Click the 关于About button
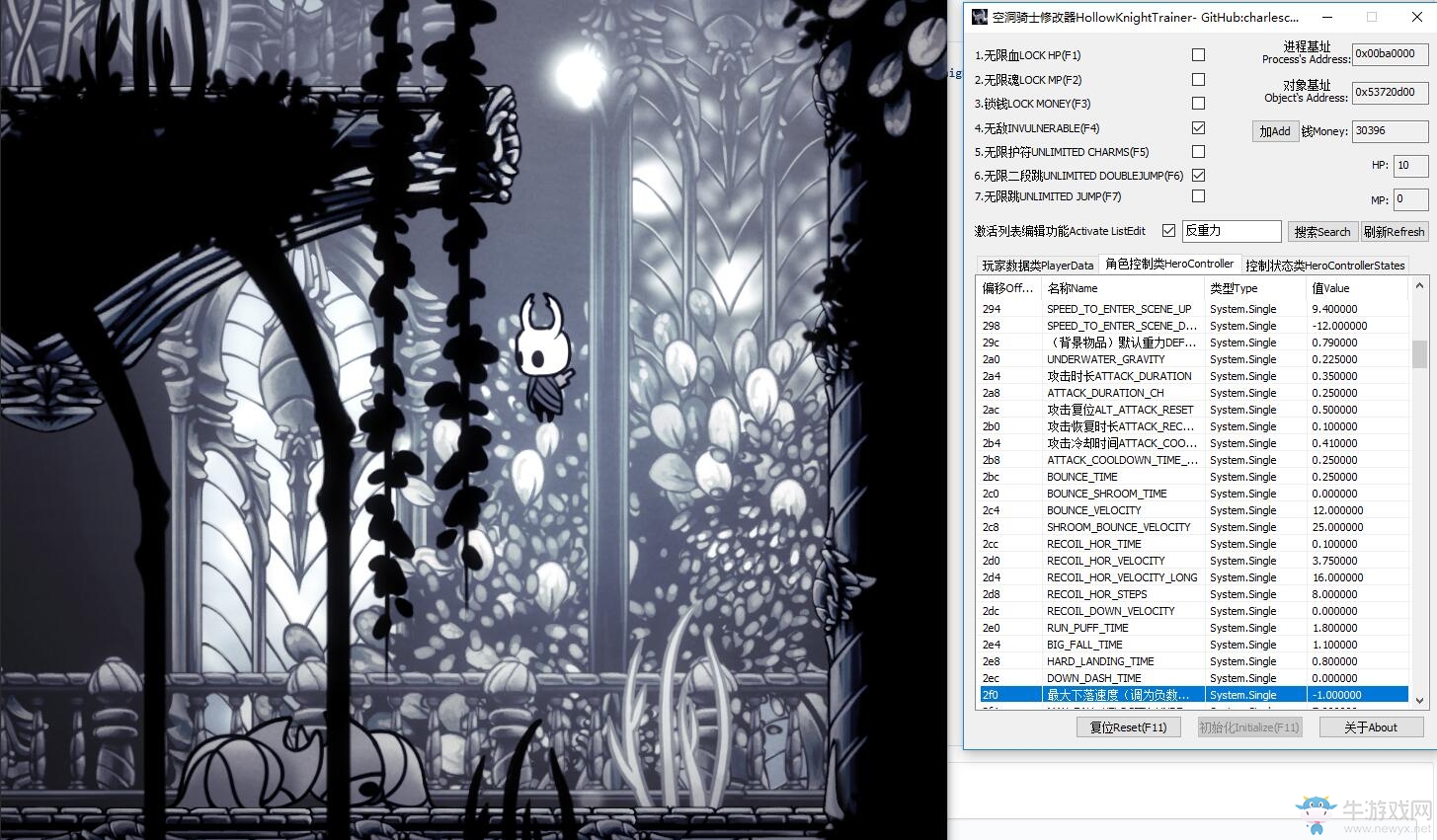The height and width of the screenshot is (840, 1437). pos(1370,727)
